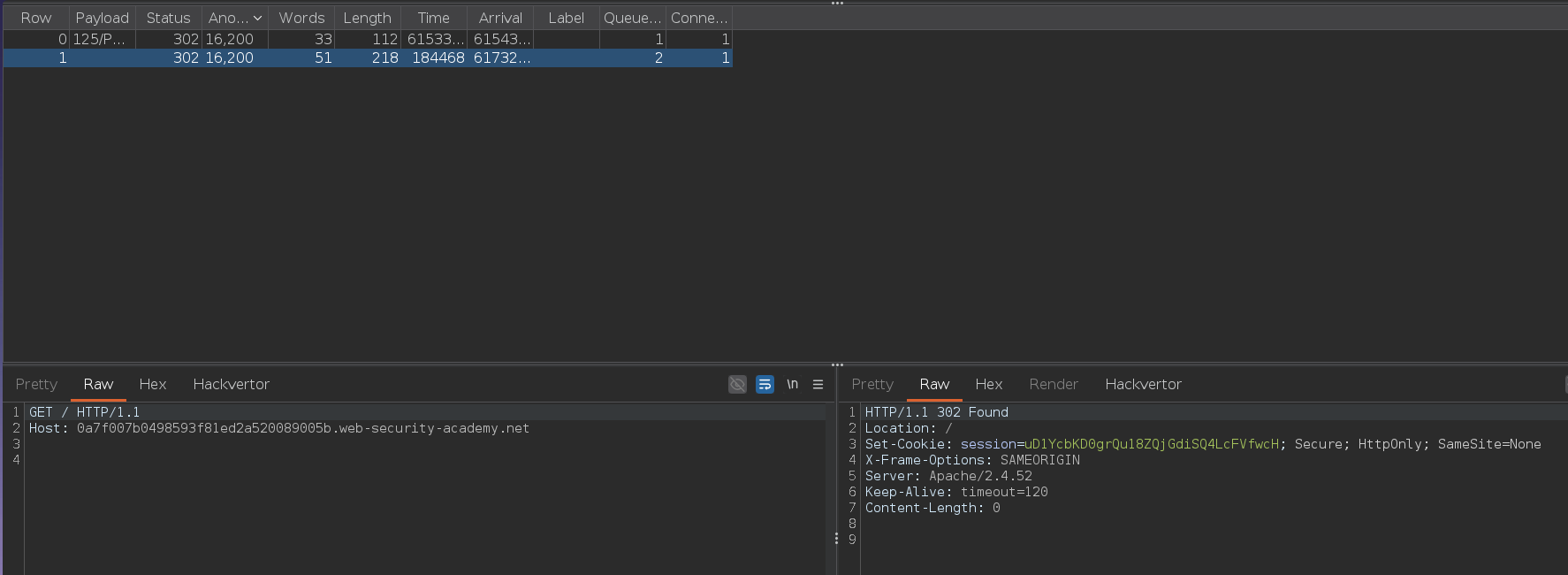Click the splitter handle between table and viewers
1568x575 pixels.
837,364
